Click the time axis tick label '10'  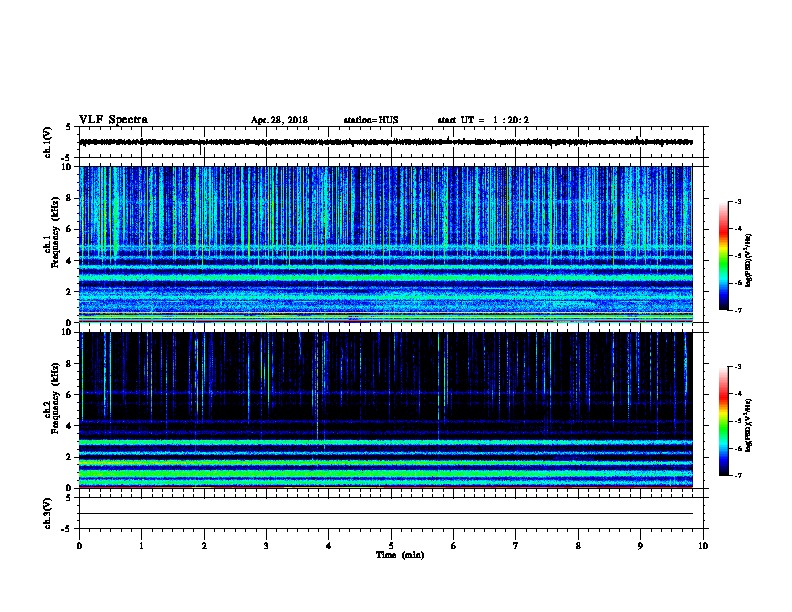tap(703, 546)
